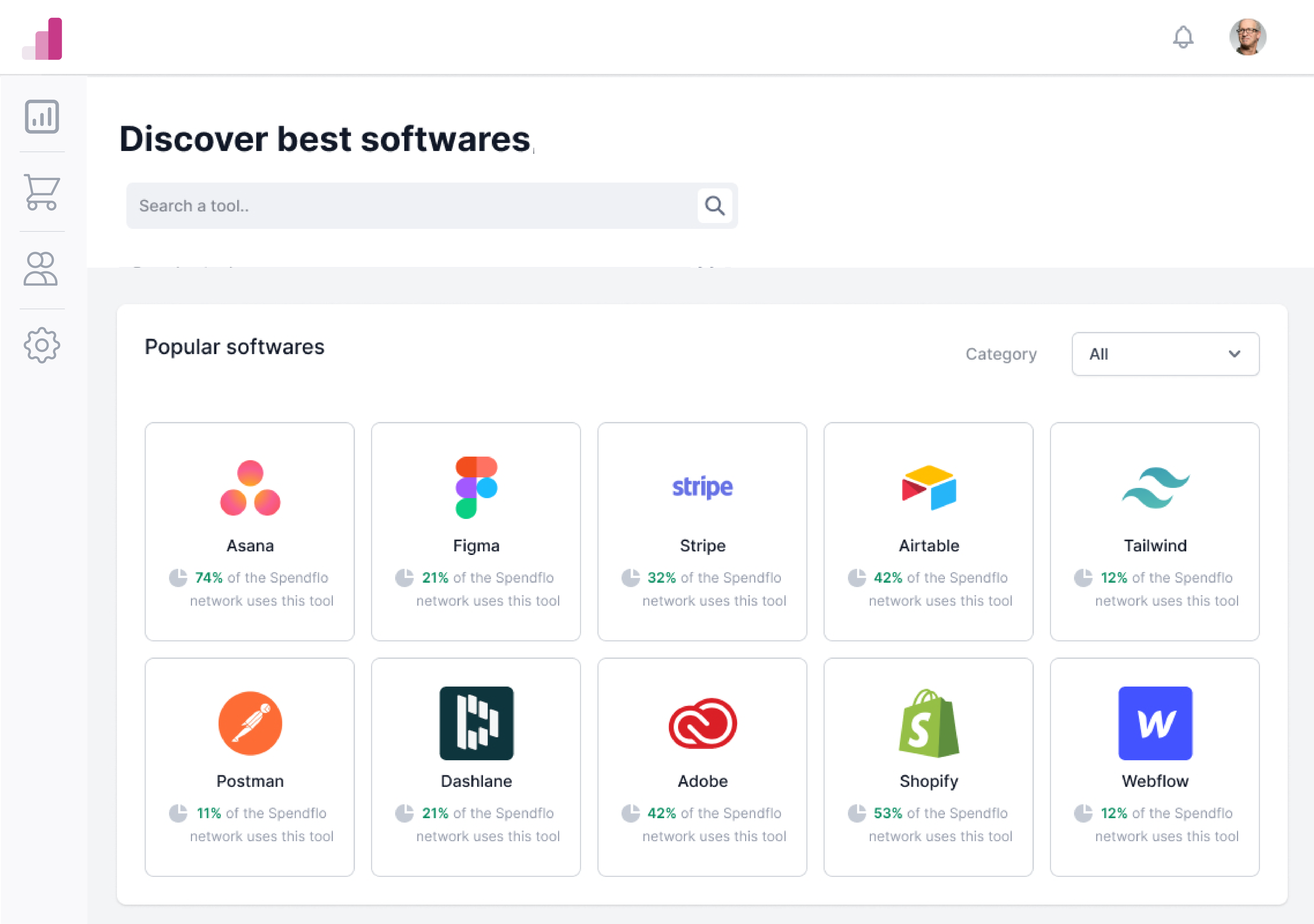Click the pie chart icon on Asana card
This screenshot has height=924, width=1314.
click(178, 577)
